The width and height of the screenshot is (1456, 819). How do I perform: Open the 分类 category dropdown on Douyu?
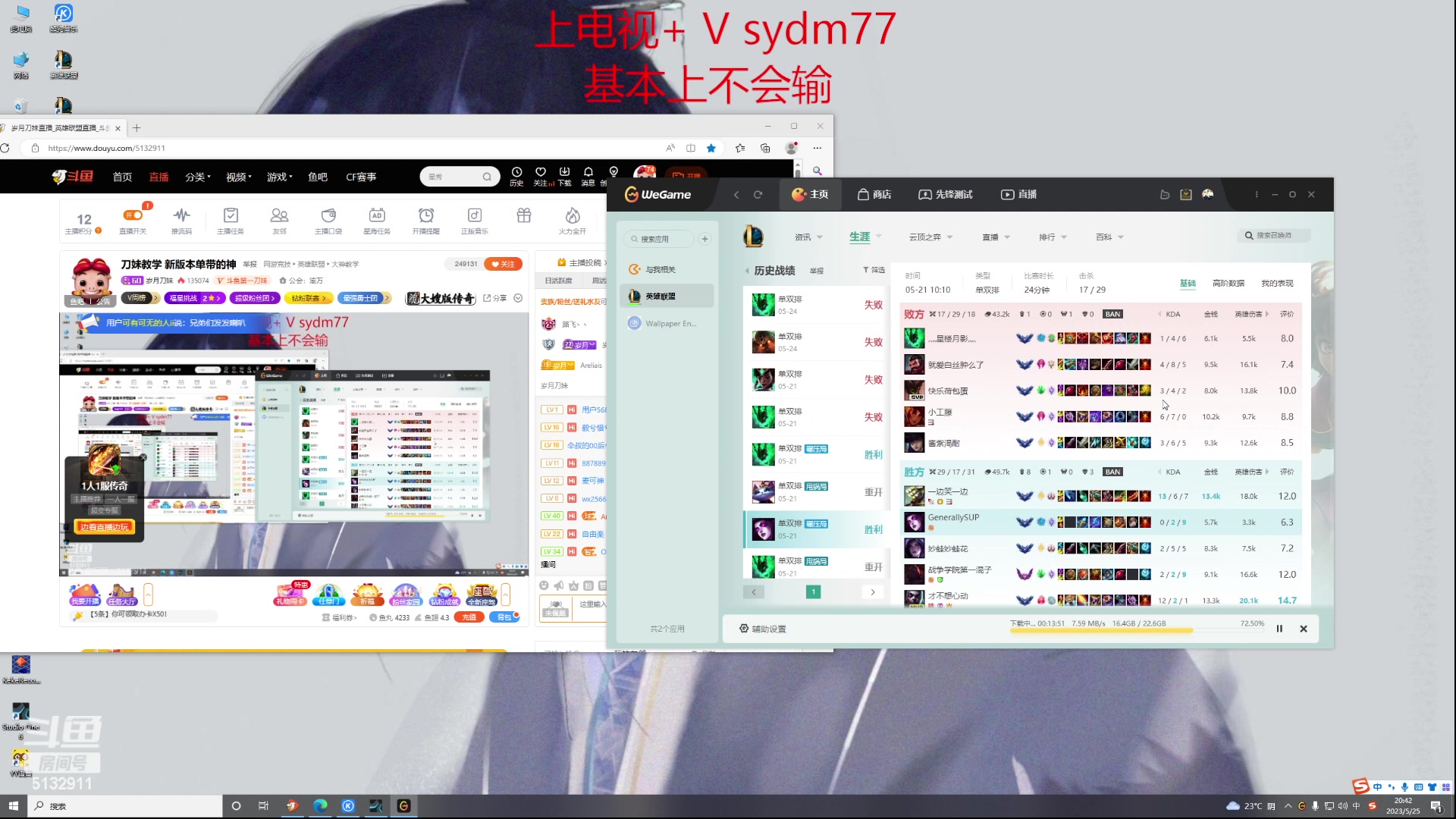point(197,177)
